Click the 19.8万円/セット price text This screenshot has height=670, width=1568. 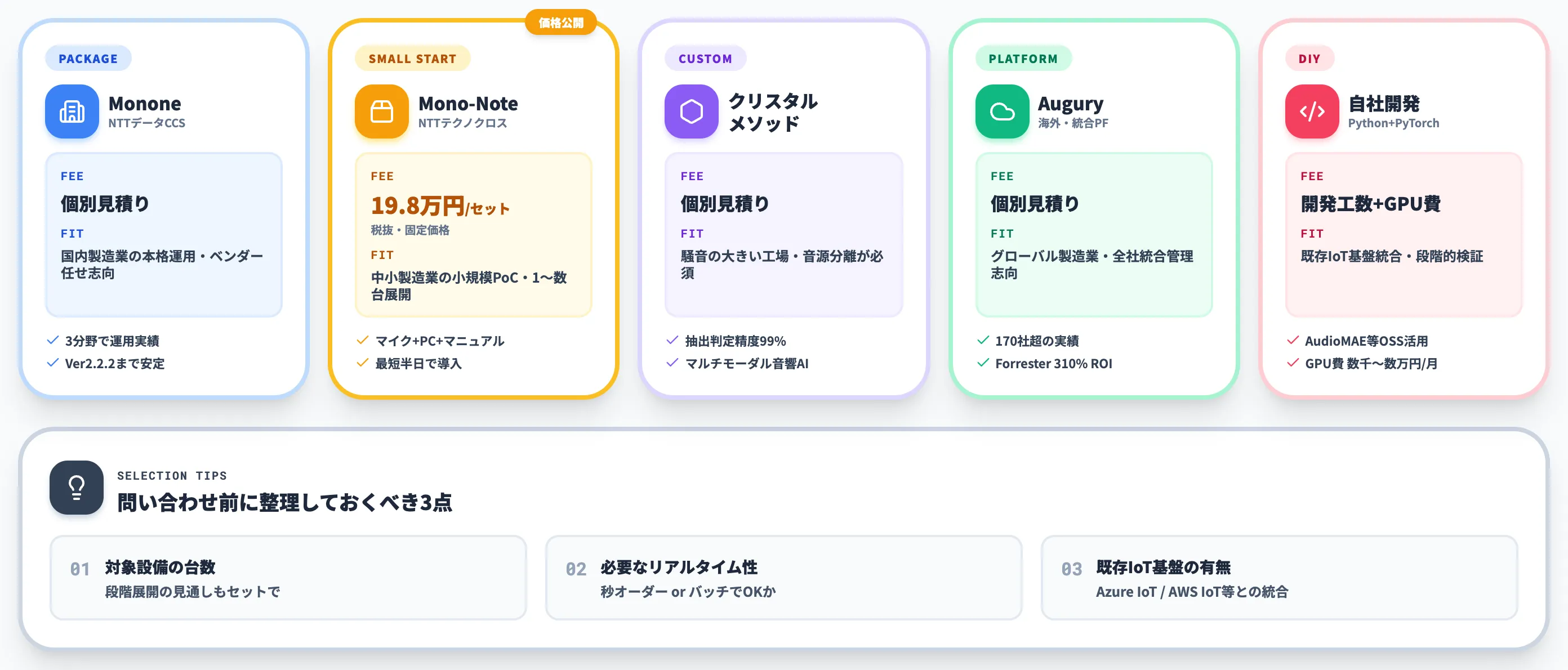pyautogui.click(x=440, y=206)
